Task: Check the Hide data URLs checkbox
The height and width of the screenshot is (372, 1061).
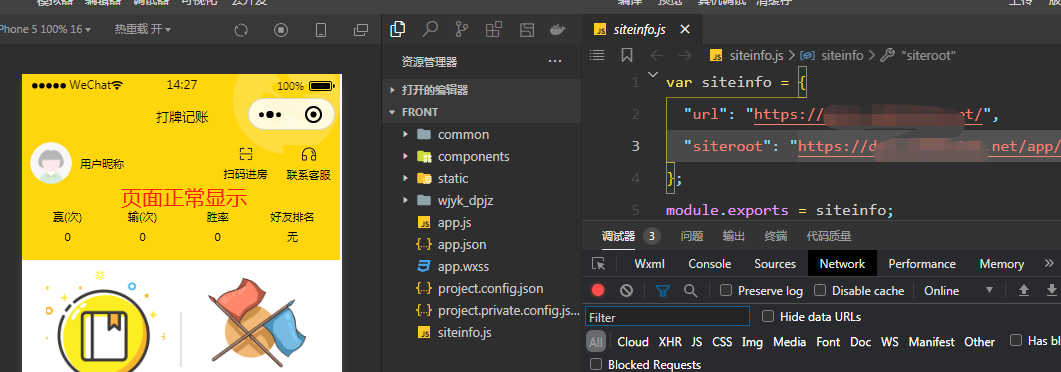Action: coord(768,316)
